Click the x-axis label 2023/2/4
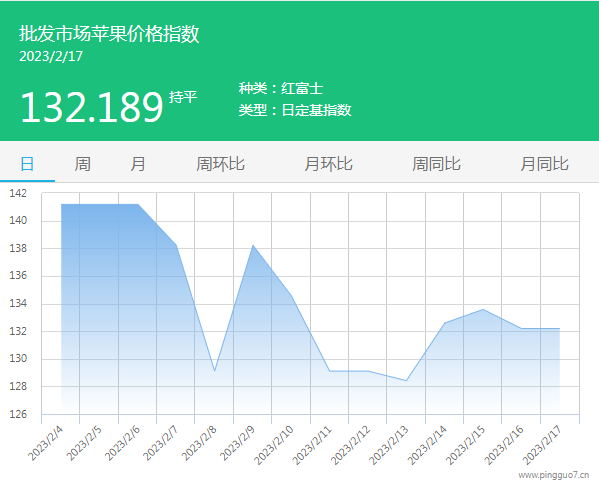The height and width of the screenshot is (486, 599). tap(45, 443)
